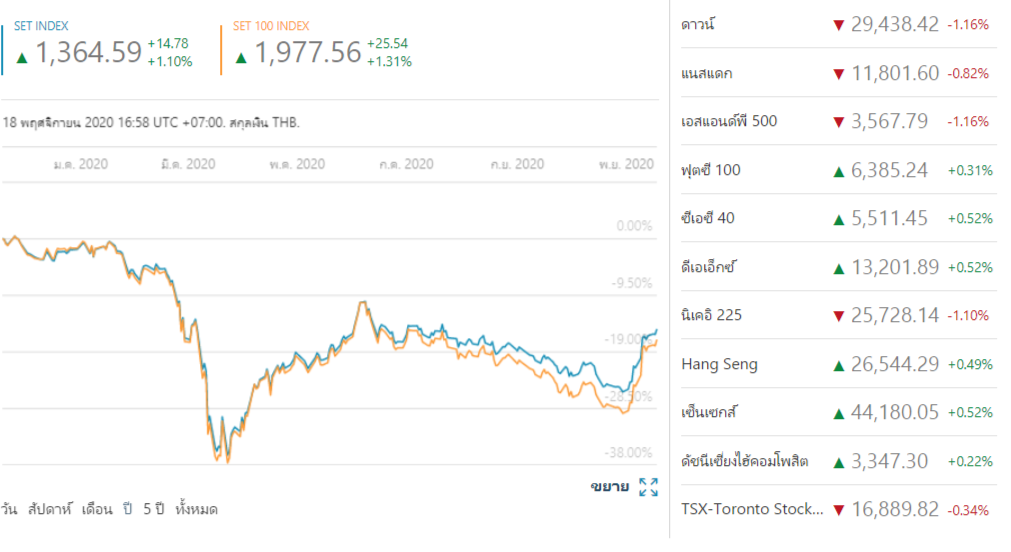Click the ก.ค. 2020 axis label
This screenshot has height=552, width=1011.
point(407,164)
